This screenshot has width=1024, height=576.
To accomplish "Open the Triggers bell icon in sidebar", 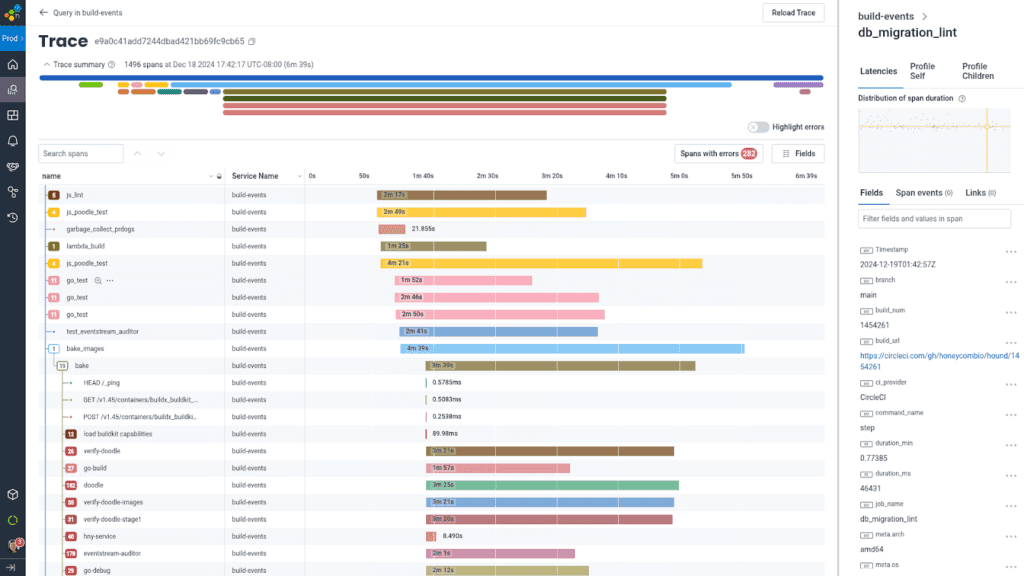I will coord(13,141).
